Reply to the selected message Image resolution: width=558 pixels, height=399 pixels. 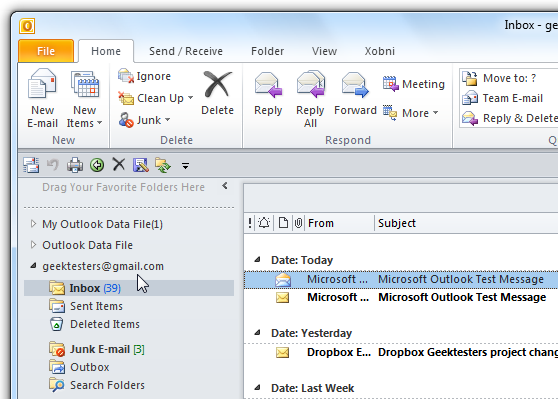(268, 94)
